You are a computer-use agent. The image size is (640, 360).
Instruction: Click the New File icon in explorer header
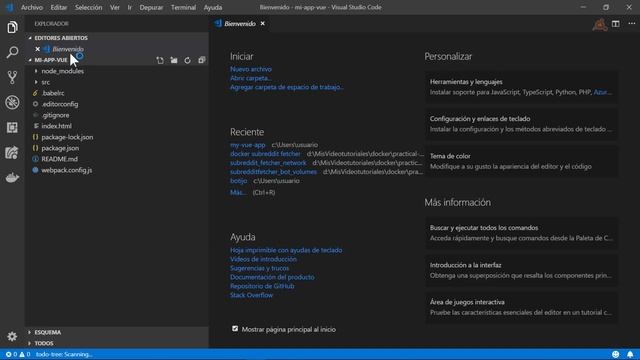(x=160, y=60)
